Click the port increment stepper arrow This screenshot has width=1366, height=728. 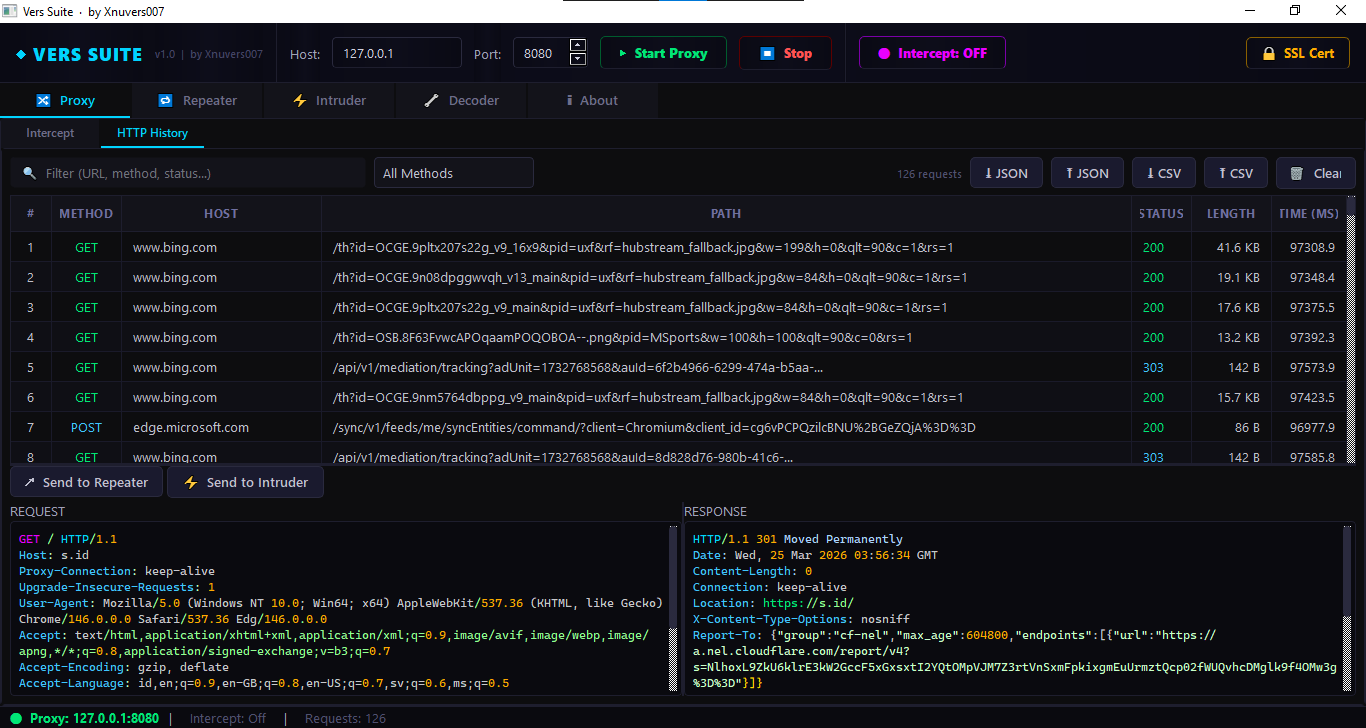577,46
